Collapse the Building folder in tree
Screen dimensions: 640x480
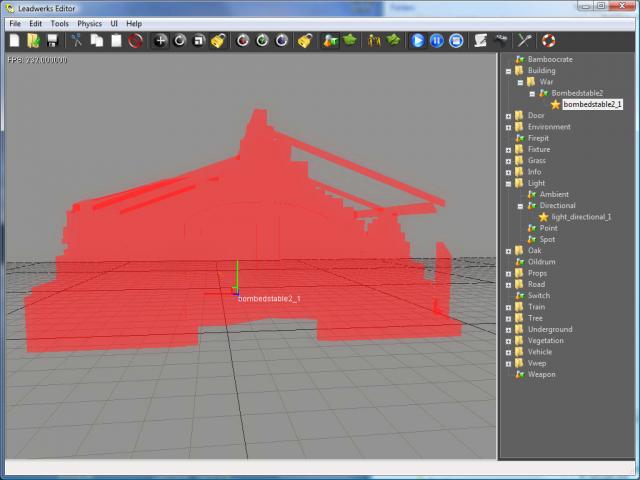tap(508, 71)
